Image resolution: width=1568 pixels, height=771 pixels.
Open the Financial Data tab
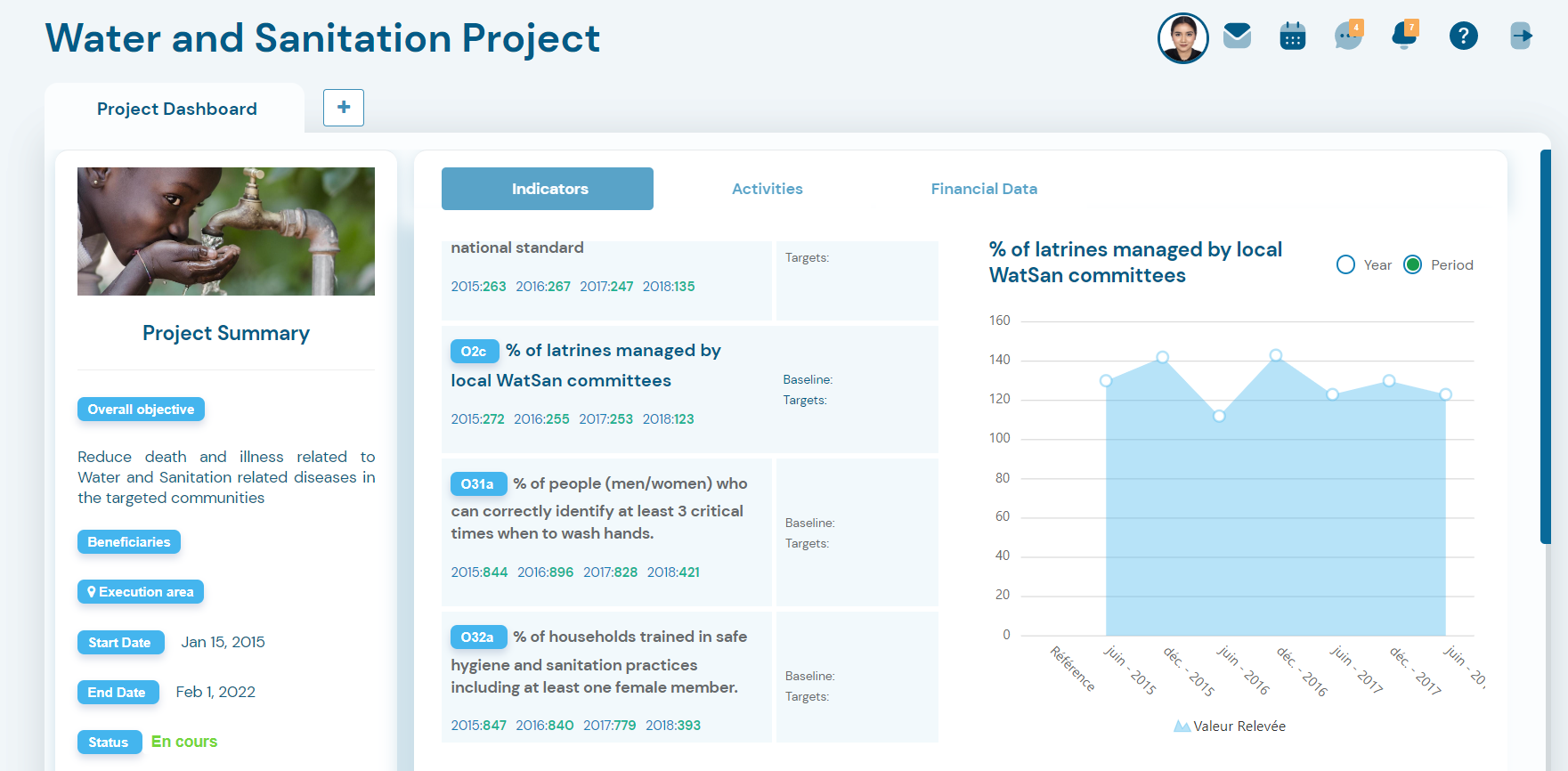click(x=984, y=189)
